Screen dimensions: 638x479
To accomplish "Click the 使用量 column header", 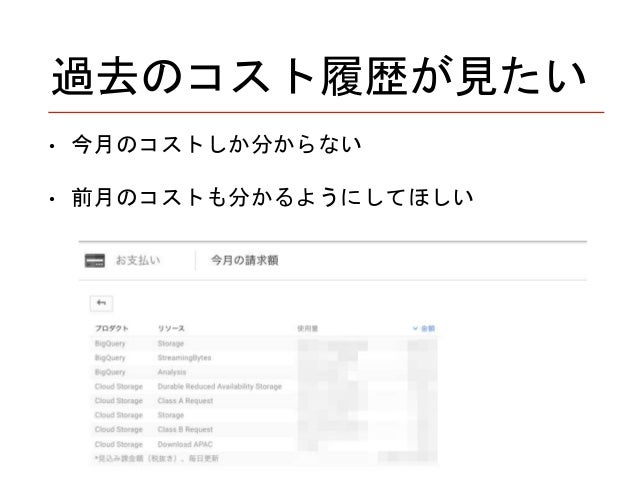I will tap(308, 328).
